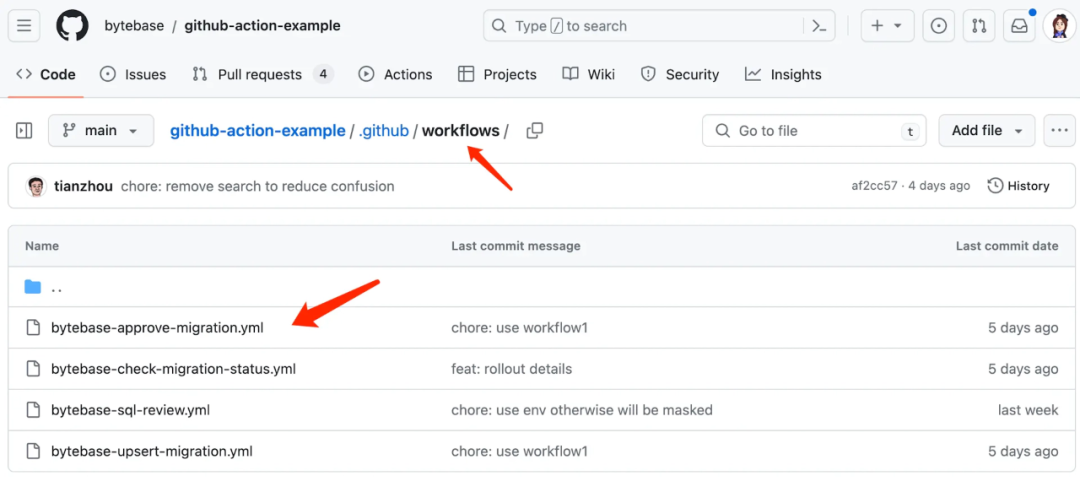Image resolution: width=1080 pixels, height=492 pixels.
Task: Expand the main branch selector
Action: [101, 131]
